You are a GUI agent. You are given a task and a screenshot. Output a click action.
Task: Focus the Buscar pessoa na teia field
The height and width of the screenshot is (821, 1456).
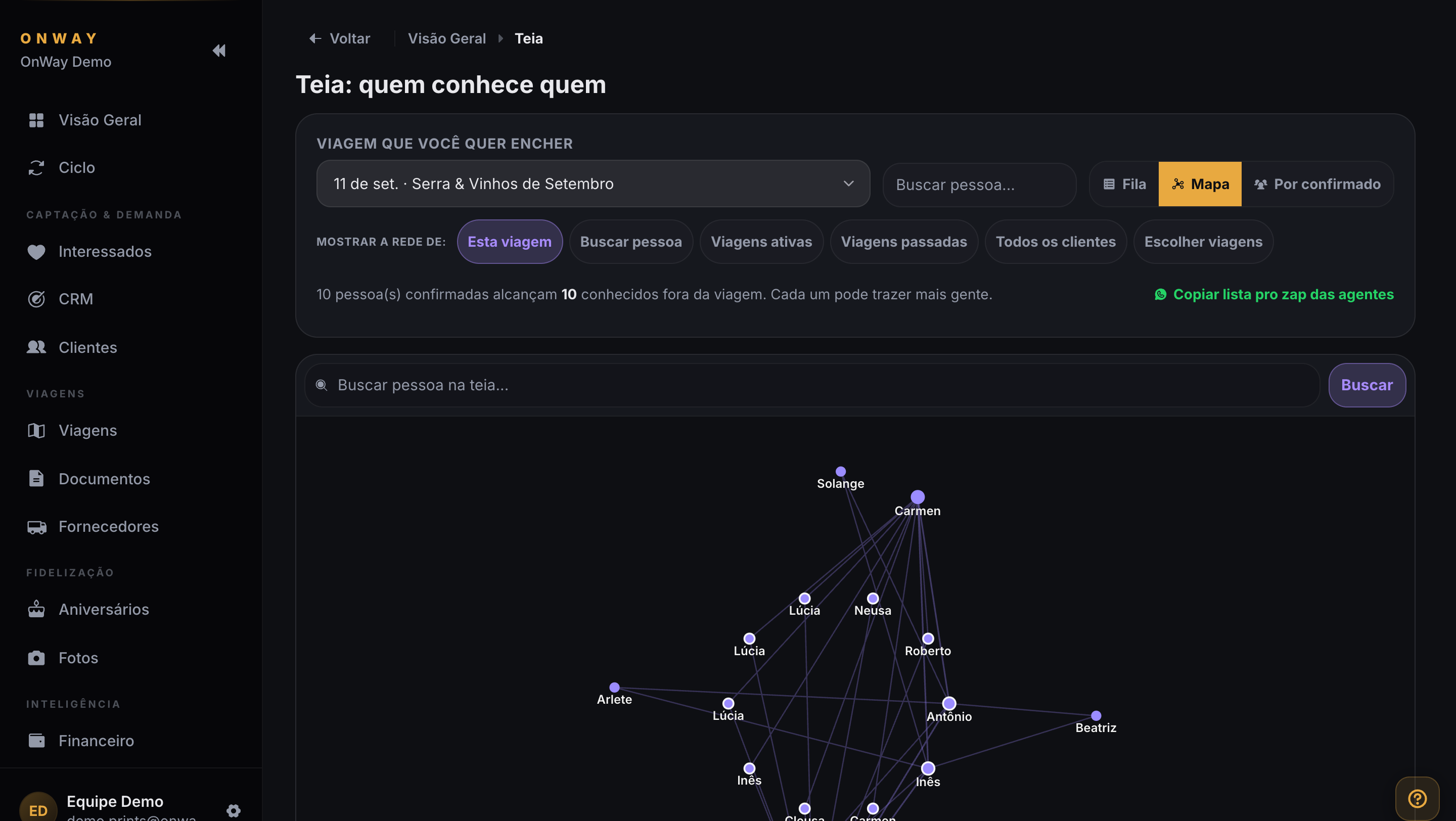point(812,385)
